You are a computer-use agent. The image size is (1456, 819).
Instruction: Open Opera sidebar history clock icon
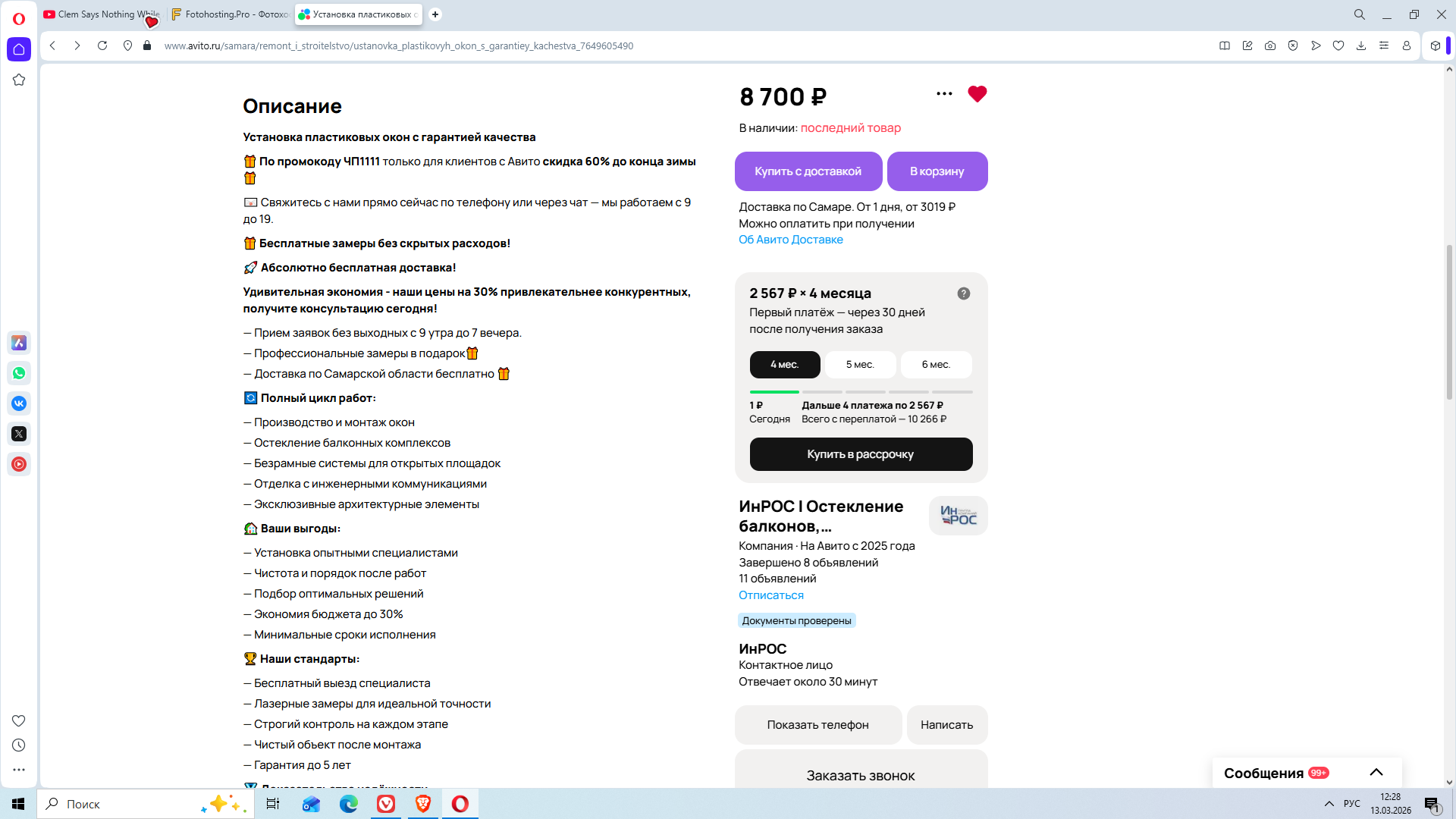click(19, 745)
